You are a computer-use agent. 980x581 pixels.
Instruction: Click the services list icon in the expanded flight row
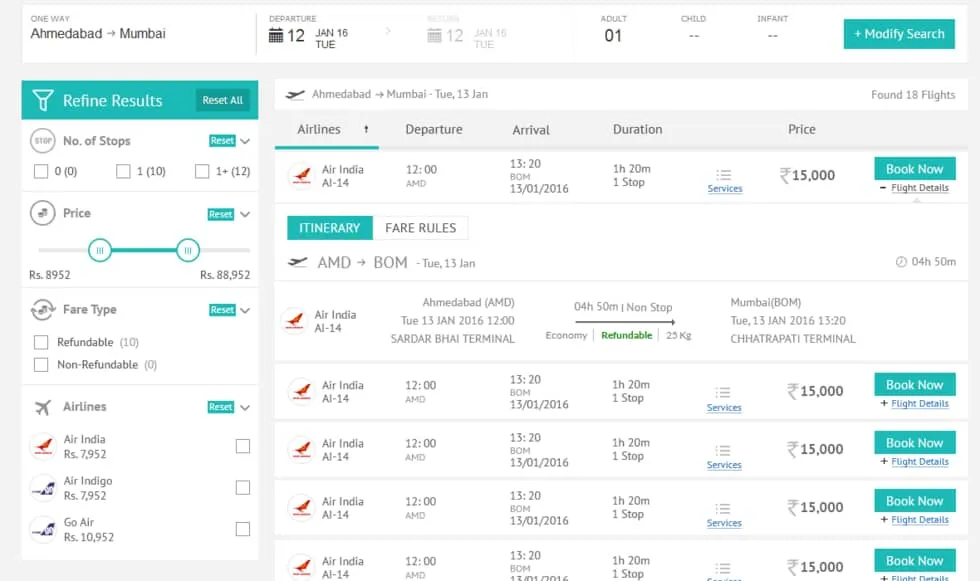724,175
